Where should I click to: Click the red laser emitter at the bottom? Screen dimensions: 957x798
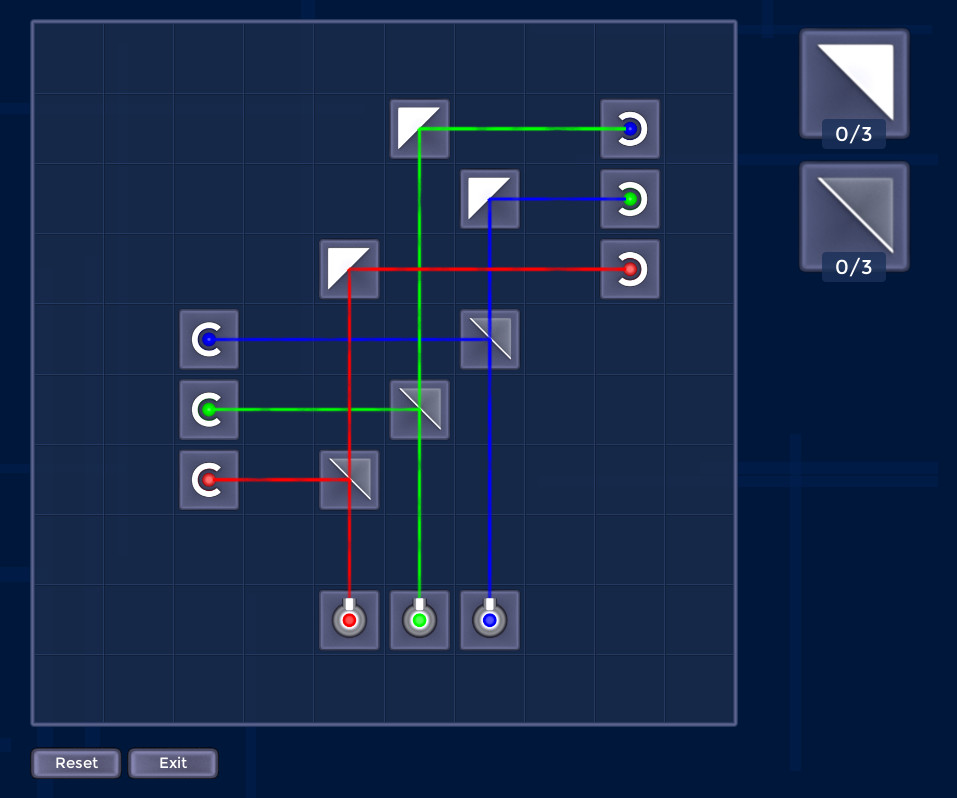(348, 620)
